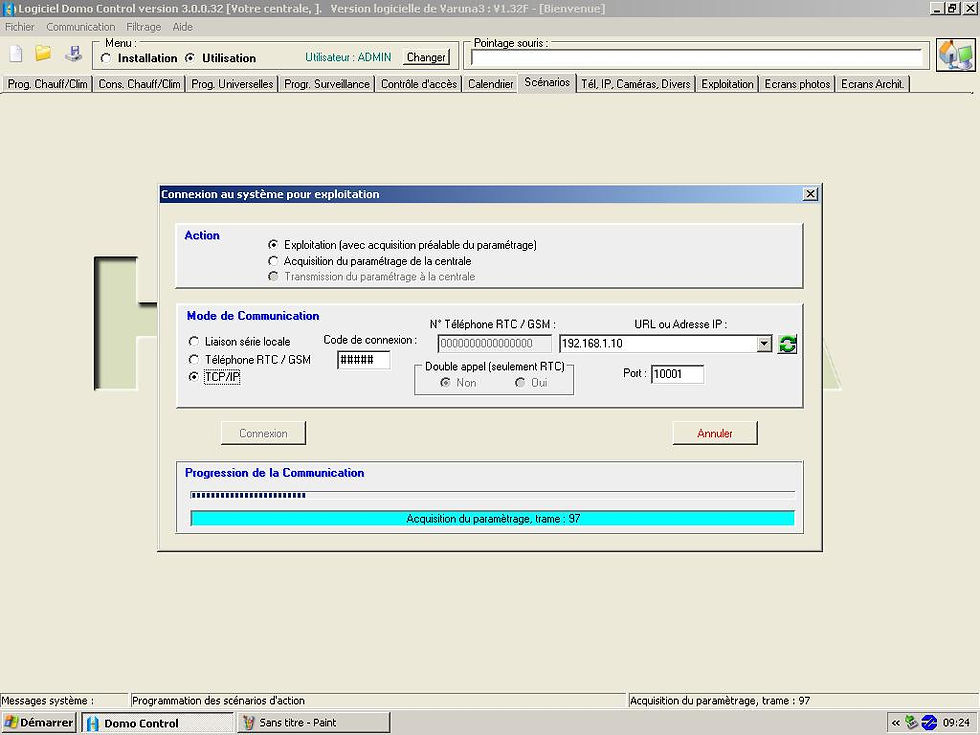Click the Code de connexion field
The height and width of the screenshot is (735, 980).
364,360
